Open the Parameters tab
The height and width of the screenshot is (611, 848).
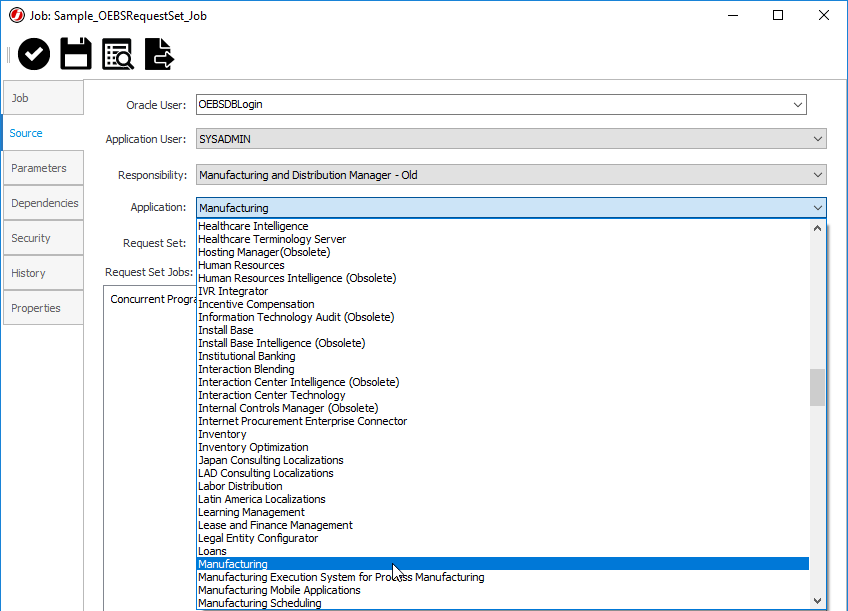[x=43, y=168]
